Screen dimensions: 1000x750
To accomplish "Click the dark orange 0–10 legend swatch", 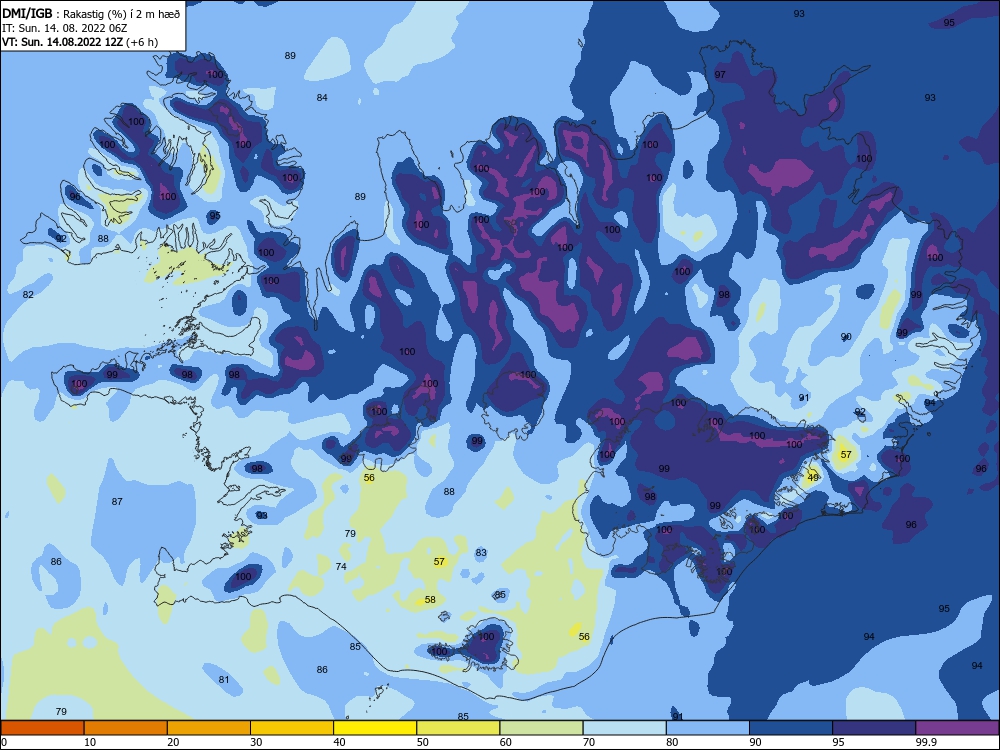I will tap(42, 728).
